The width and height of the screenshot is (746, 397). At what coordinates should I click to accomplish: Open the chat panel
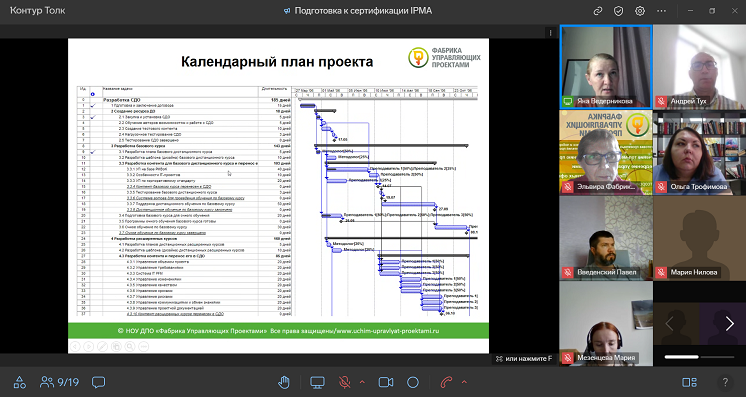[x=98, y=382]
